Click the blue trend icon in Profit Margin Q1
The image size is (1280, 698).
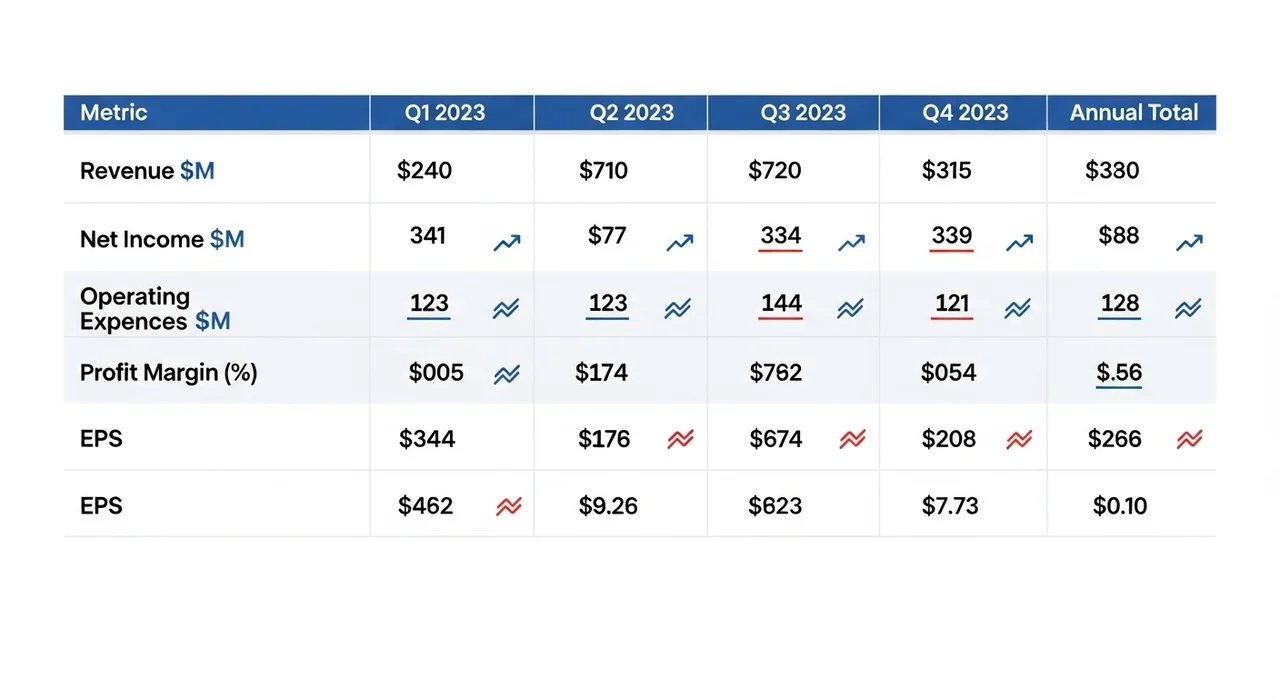(507, 375)
